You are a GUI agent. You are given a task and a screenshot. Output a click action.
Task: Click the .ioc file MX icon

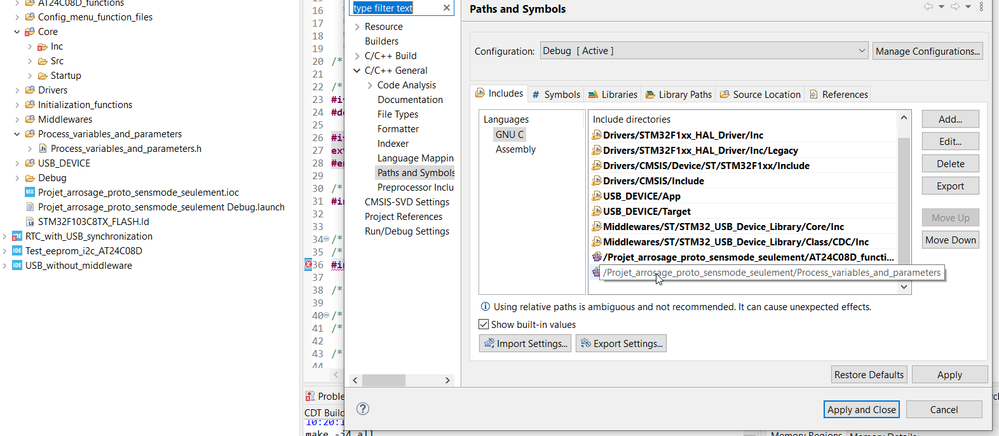point(30,192)
